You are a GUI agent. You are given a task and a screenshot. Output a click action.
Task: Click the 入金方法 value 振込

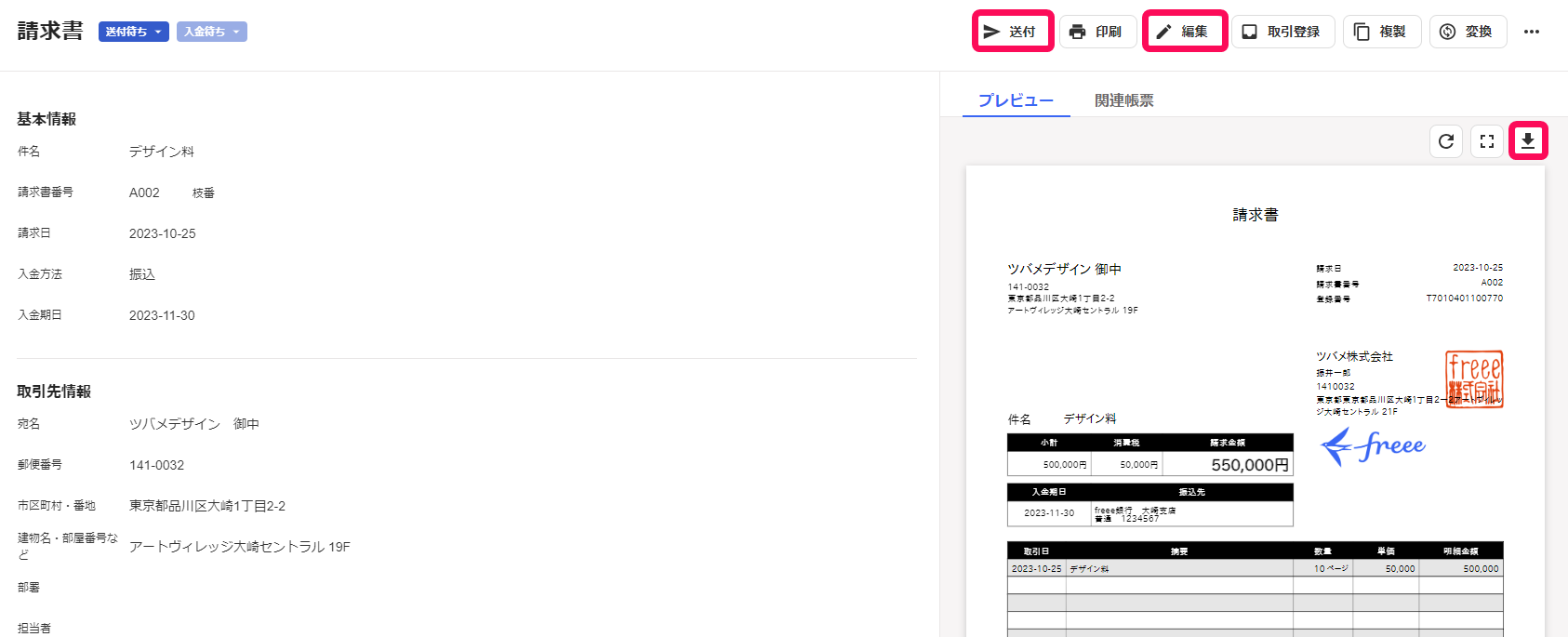click(142, 274)
